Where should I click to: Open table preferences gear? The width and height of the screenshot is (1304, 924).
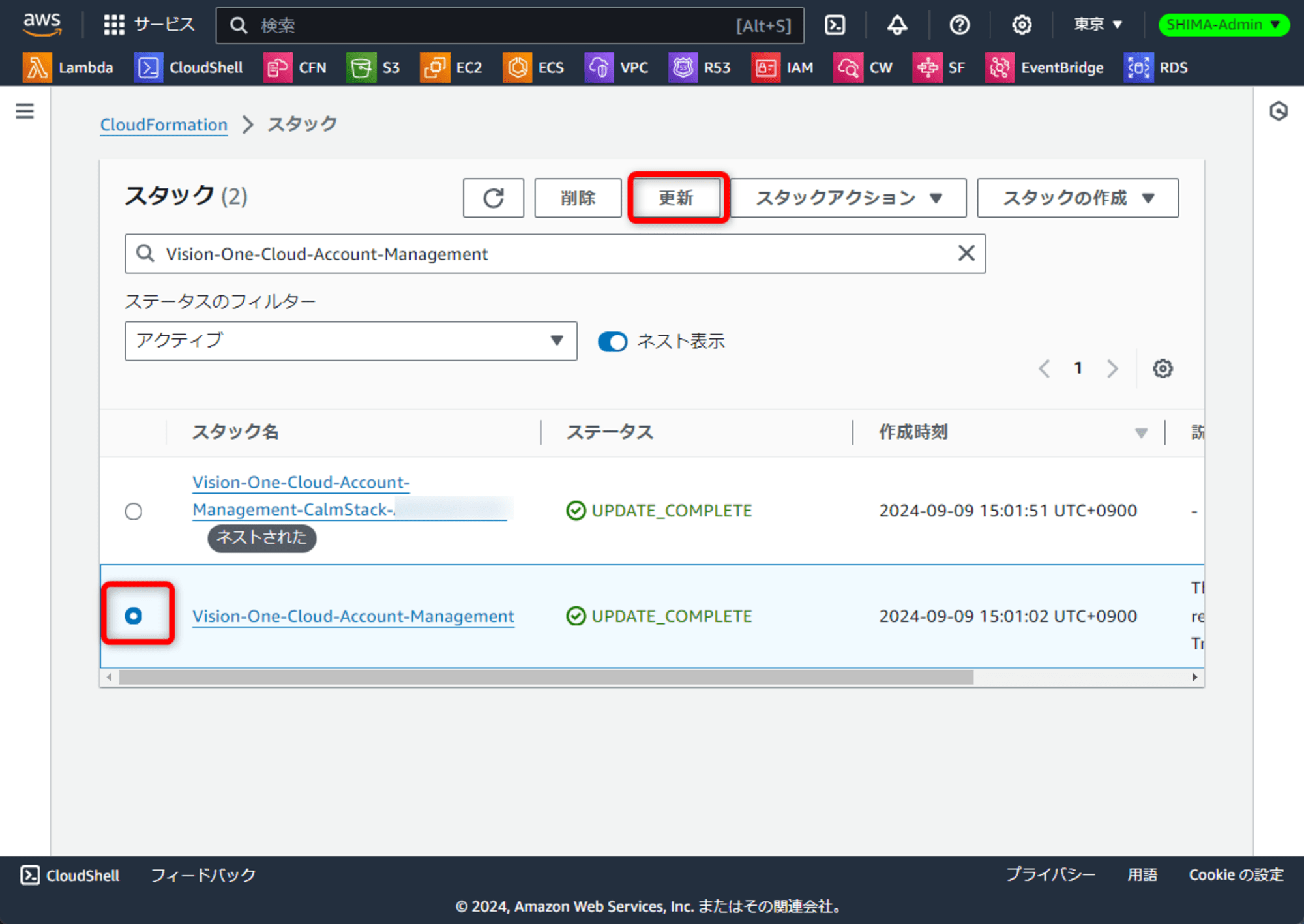1163,368
